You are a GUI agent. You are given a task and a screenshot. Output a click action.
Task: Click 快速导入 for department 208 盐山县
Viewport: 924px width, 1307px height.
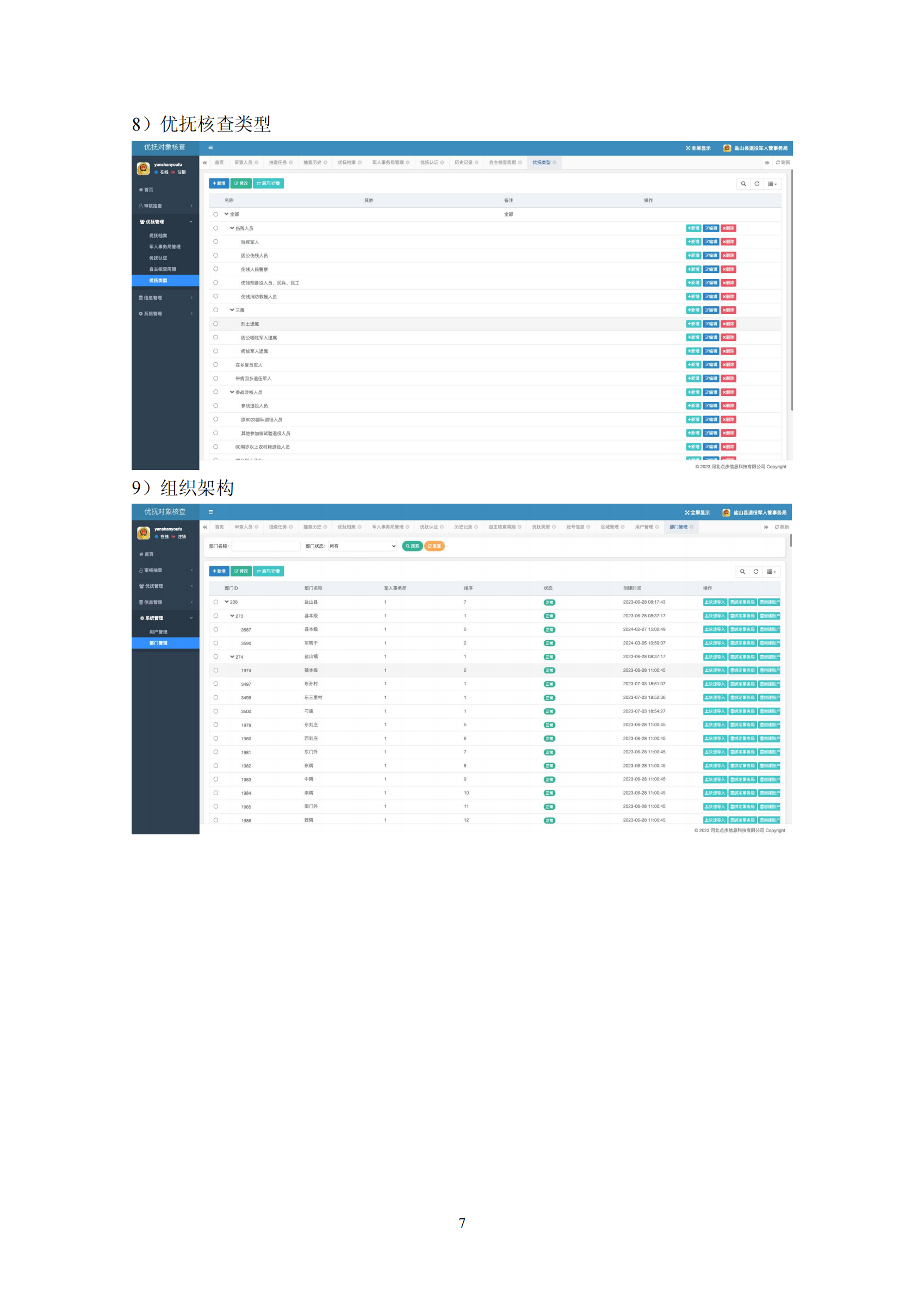(x=715, y=602)
